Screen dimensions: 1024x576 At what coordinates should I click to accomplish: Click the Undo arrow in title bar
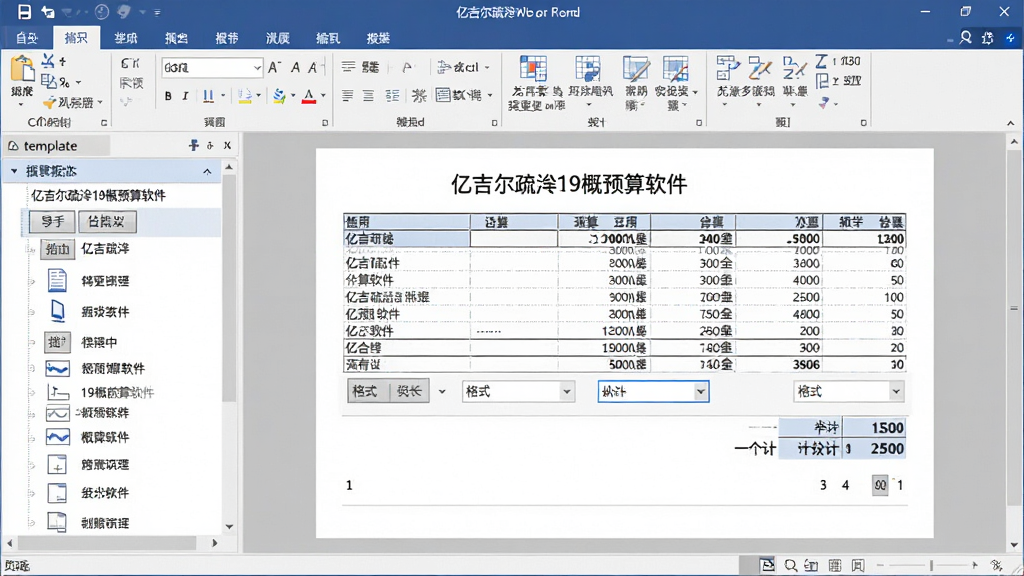click(48, 12)
